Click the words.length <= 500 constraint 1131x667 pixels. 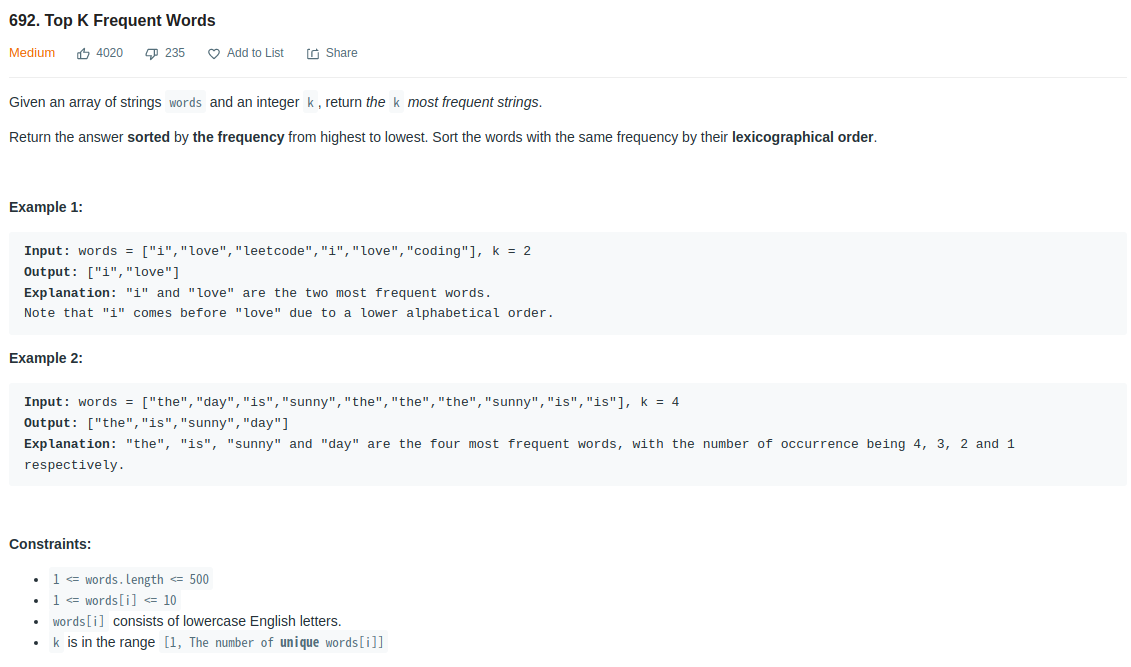131,580
